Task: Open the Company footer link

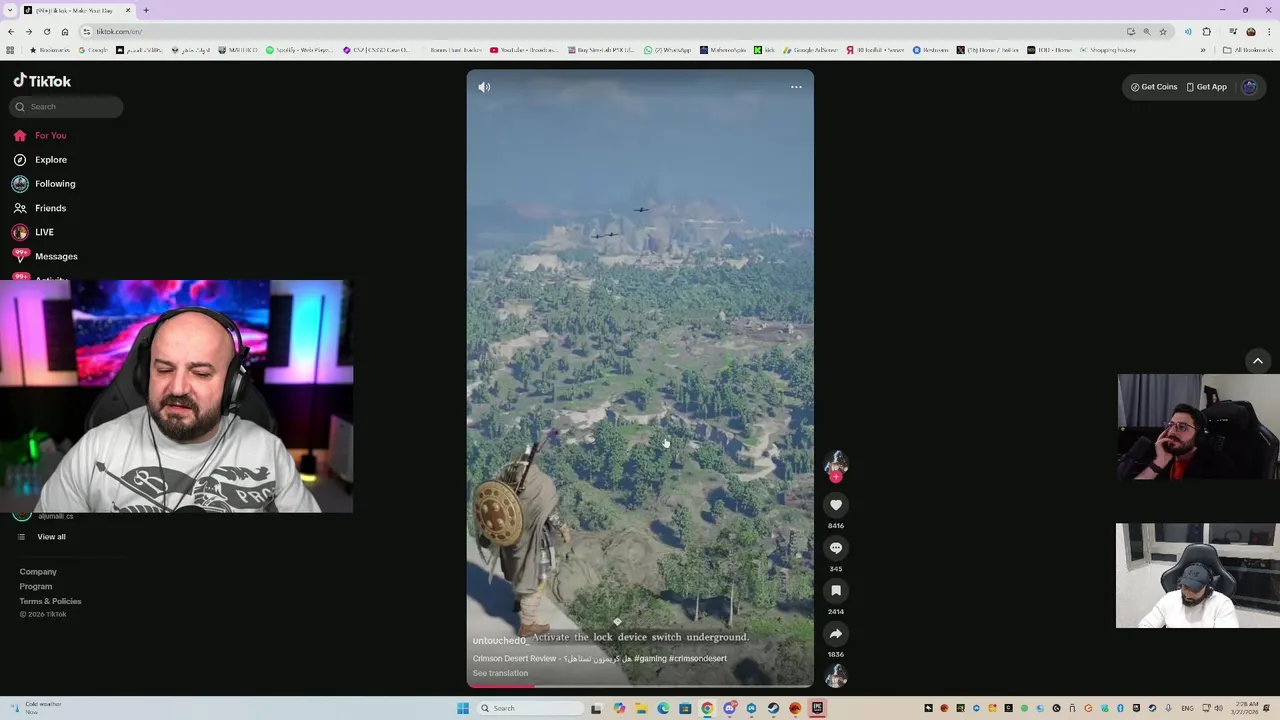Action: pos(38,572)
